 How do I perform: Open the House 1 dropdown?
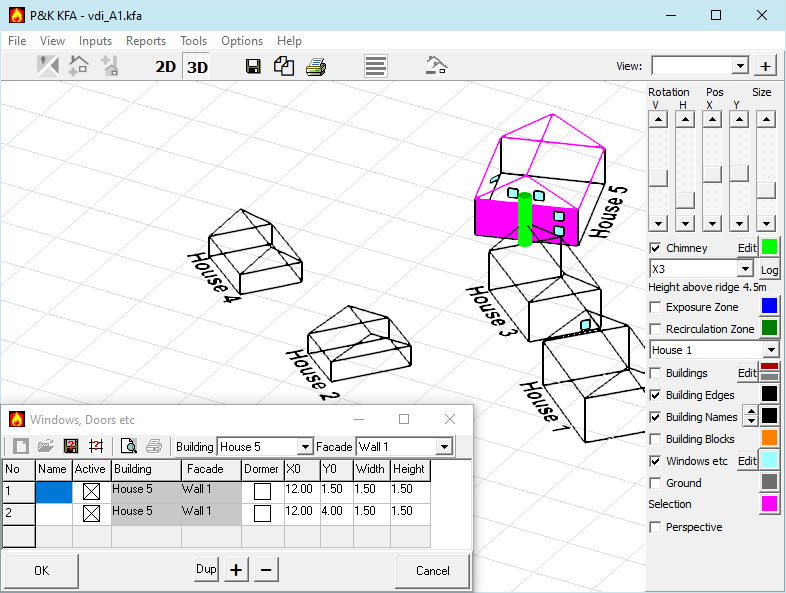(x=771, y=349)
